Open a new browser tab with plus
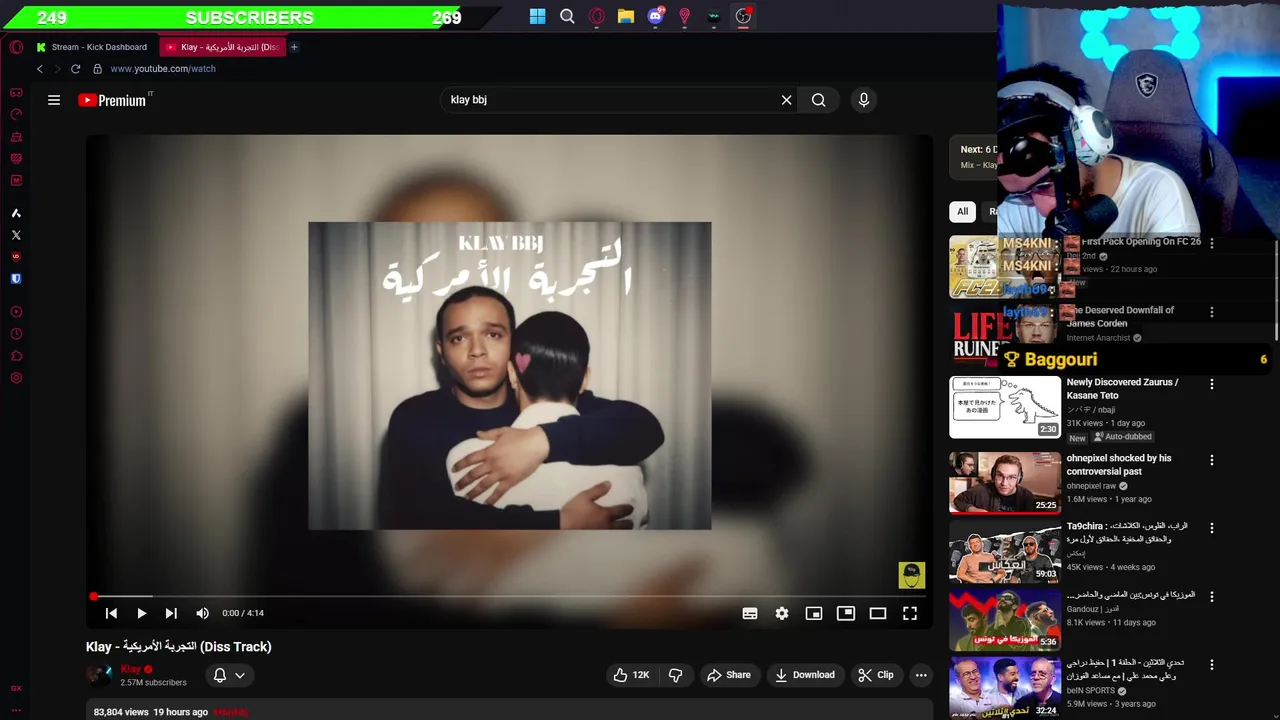Viewport: 1280px width, 720px height. [x=294, y=47]
